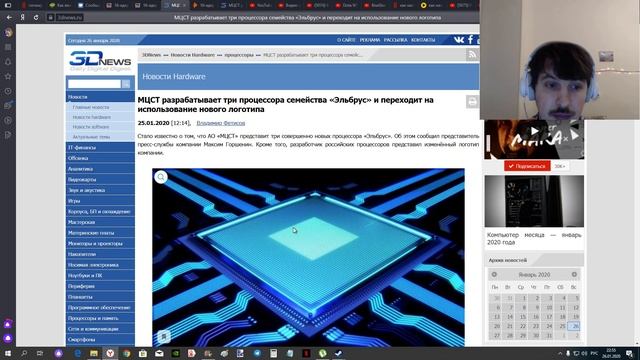Open history clock in browser sidebar
The width and height of the screenshot is (640, 360).
point(8,91)
